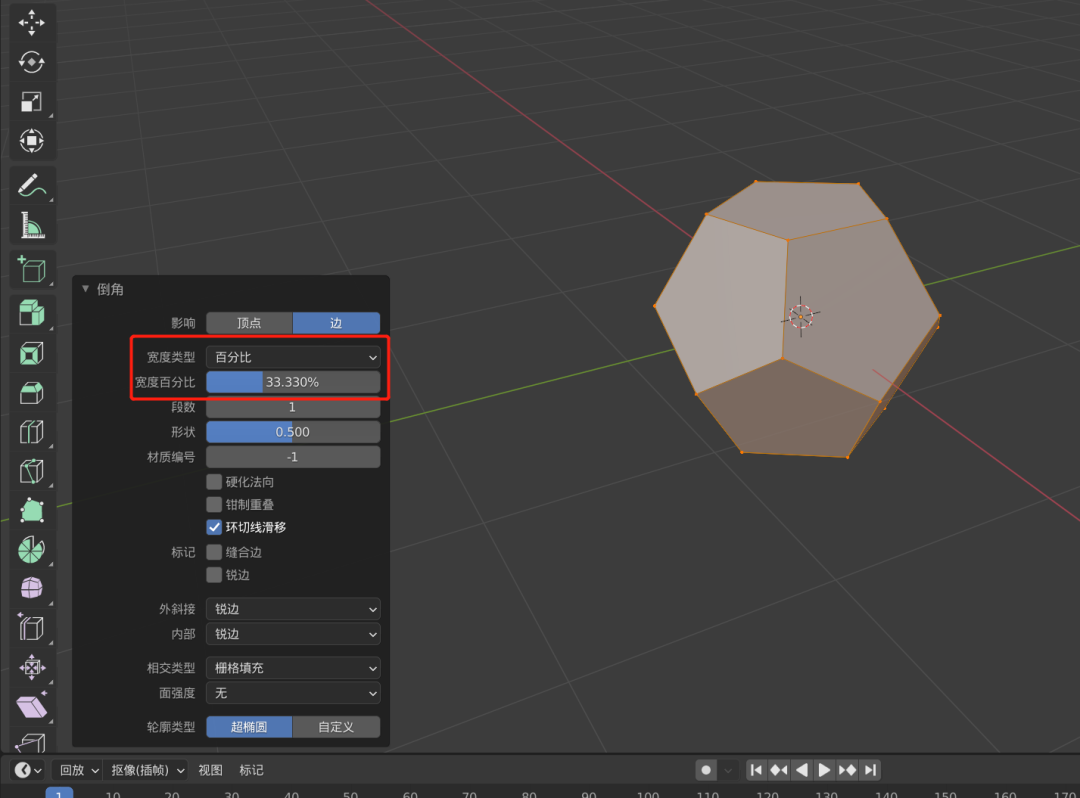Select the Poly Build tool
Screen dimensions: 1080x798
[31, 511]
